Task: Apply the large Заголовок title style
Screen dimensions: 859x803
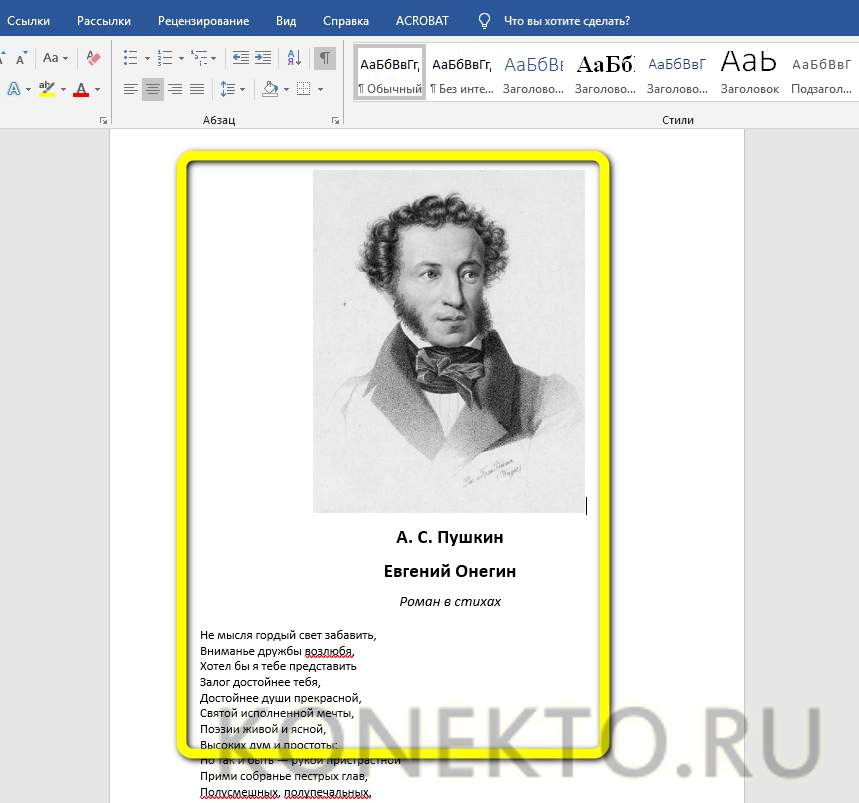Action: click(749, 72)
